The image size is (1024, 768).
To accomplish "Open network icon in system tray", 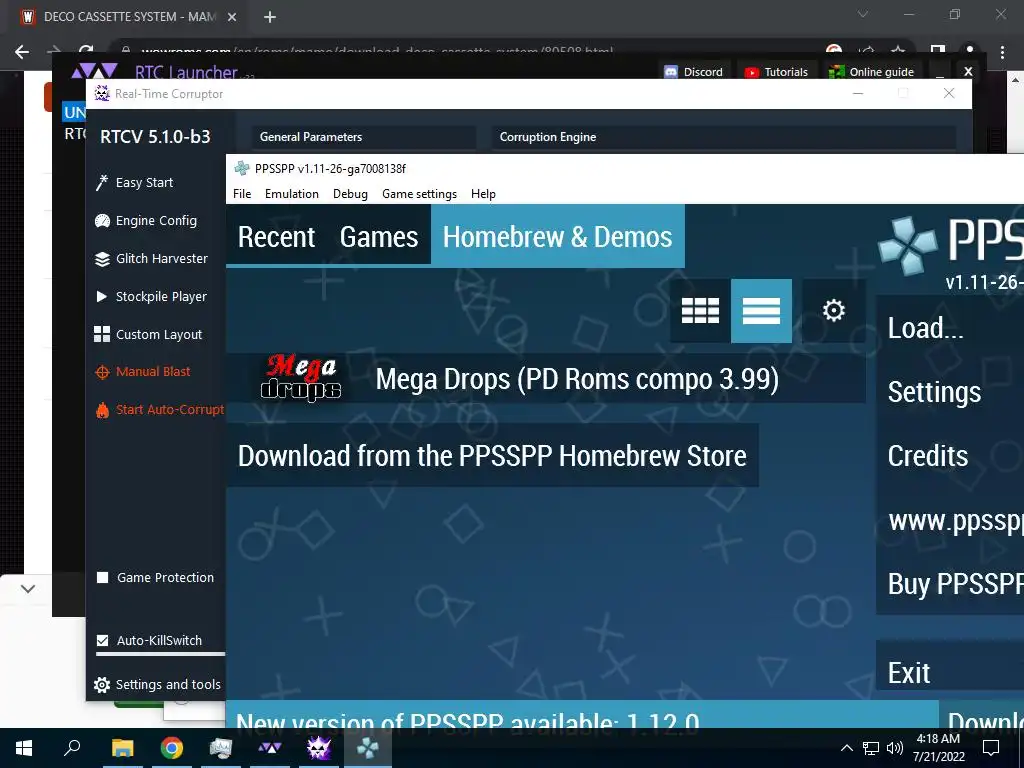I will point(871,748).
